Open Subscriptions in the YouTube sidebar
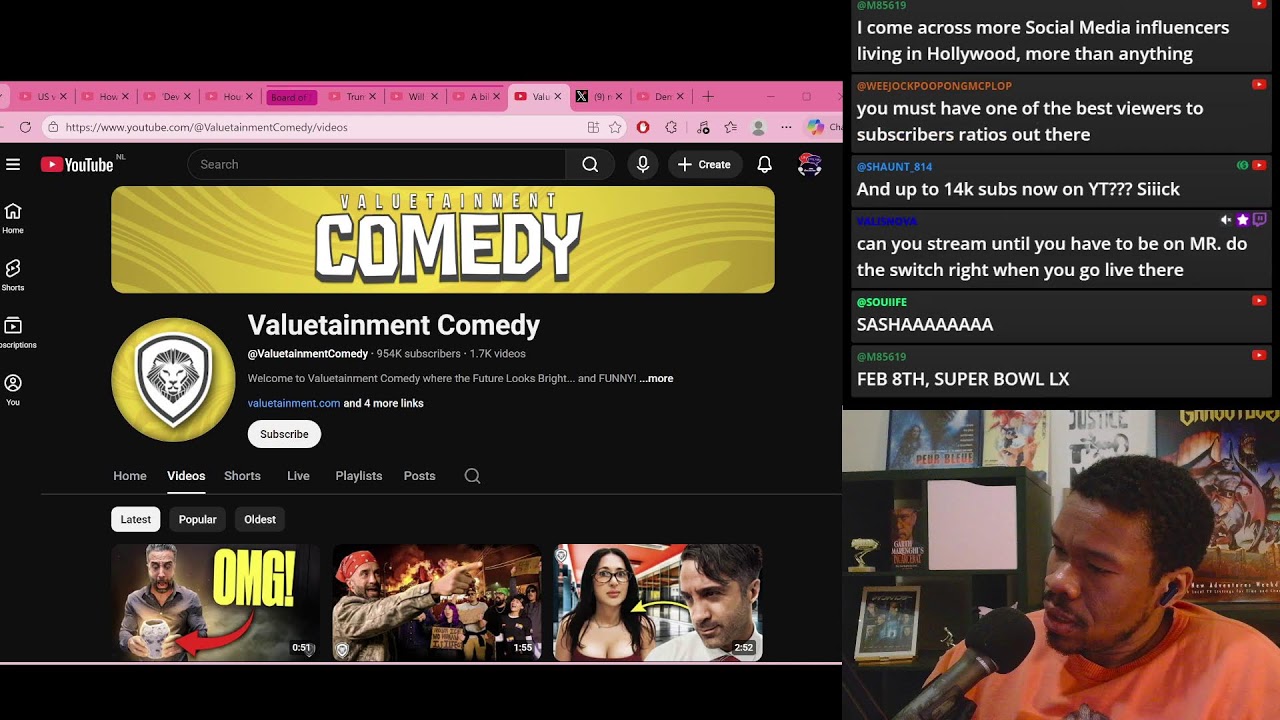1280x720 pixels. 15,333
